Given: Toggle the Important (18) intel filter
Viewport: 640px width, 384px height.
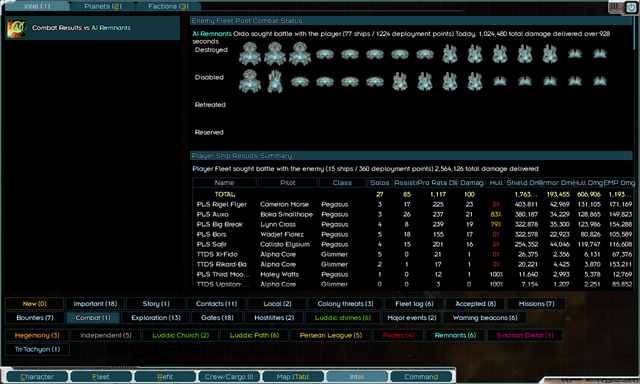Looking at the screenshot, I should [x=95, y=304].
